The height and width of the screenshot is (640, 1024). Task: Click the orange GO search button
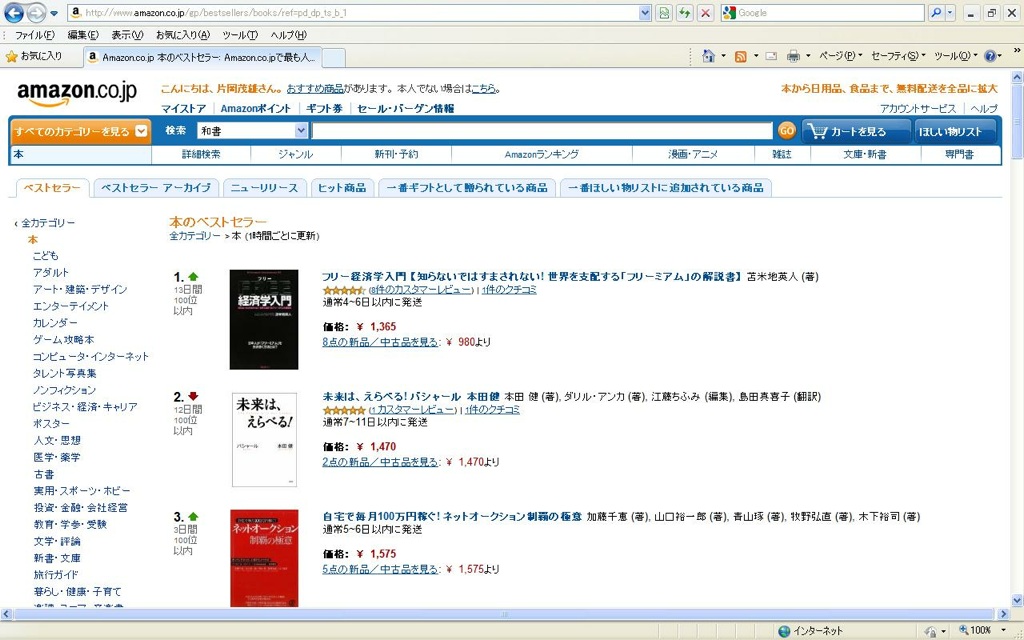point(787,131)
